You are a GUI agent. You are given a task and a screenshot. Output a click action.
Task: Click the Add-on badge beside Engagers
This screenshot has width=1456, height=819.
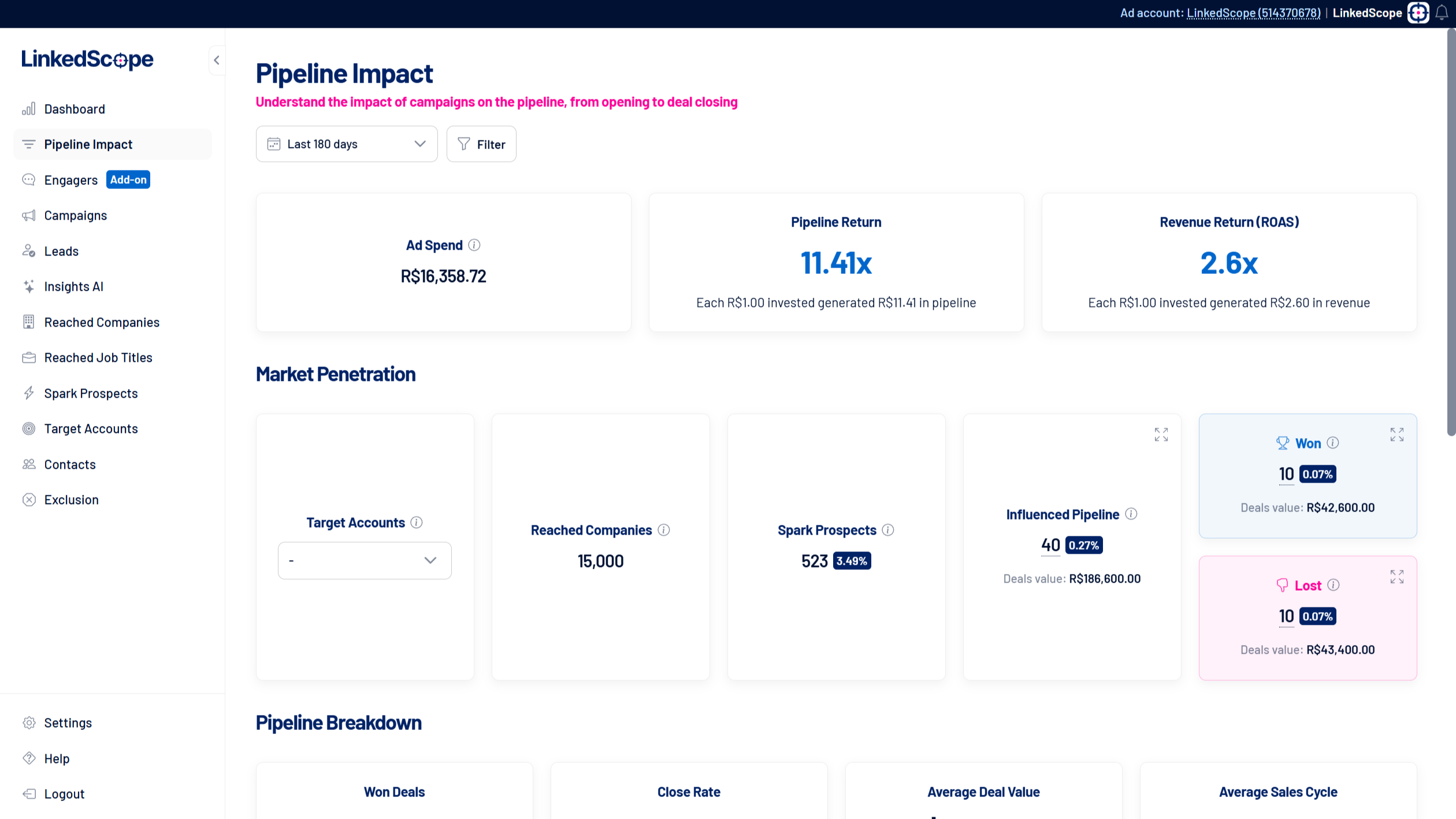coord(128,180)
